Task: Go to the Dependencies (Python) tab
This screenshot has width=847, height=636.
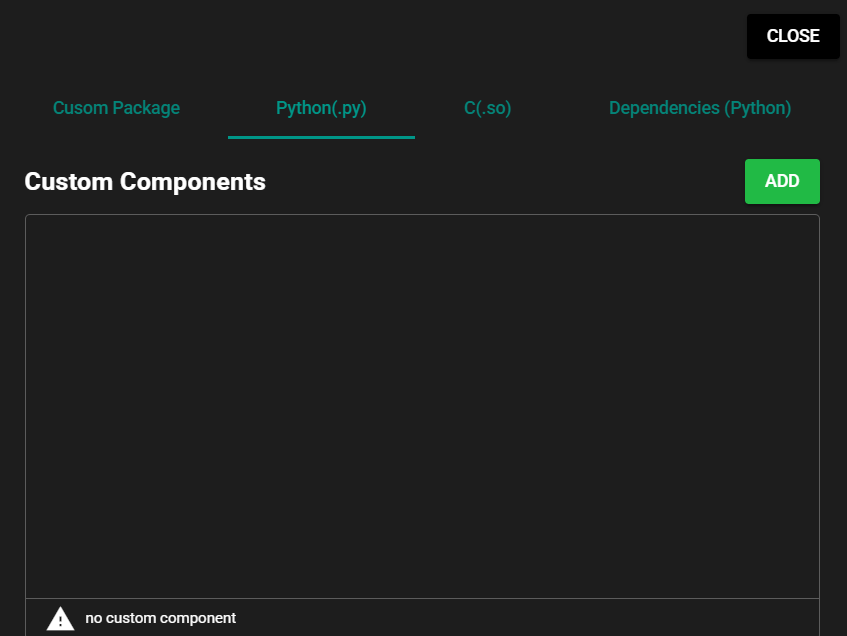Action: coord(699,108)
